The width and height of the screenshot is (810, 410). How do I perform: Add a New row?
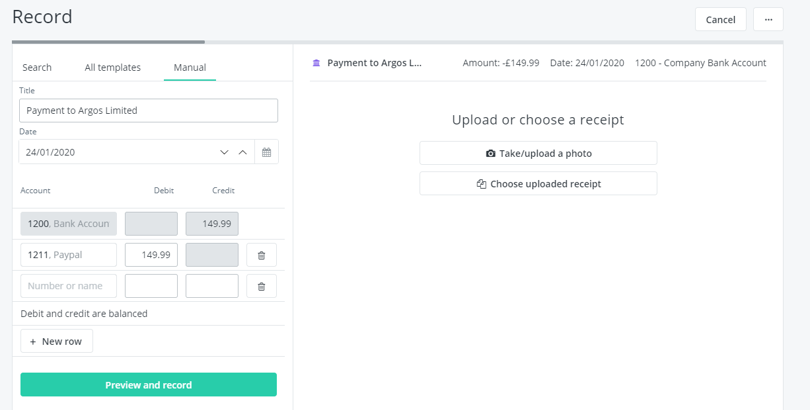click(57, 341)
